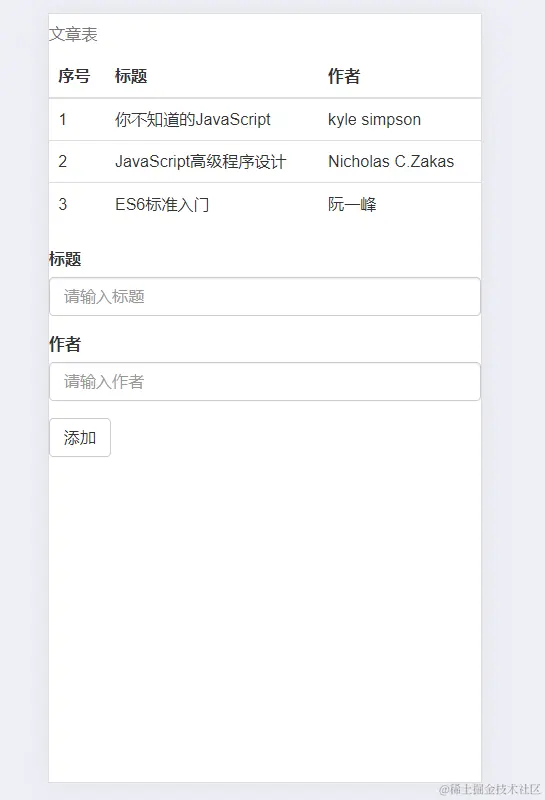
Task: Focus the 请输入标题 input field
Action: coord(265,296)
